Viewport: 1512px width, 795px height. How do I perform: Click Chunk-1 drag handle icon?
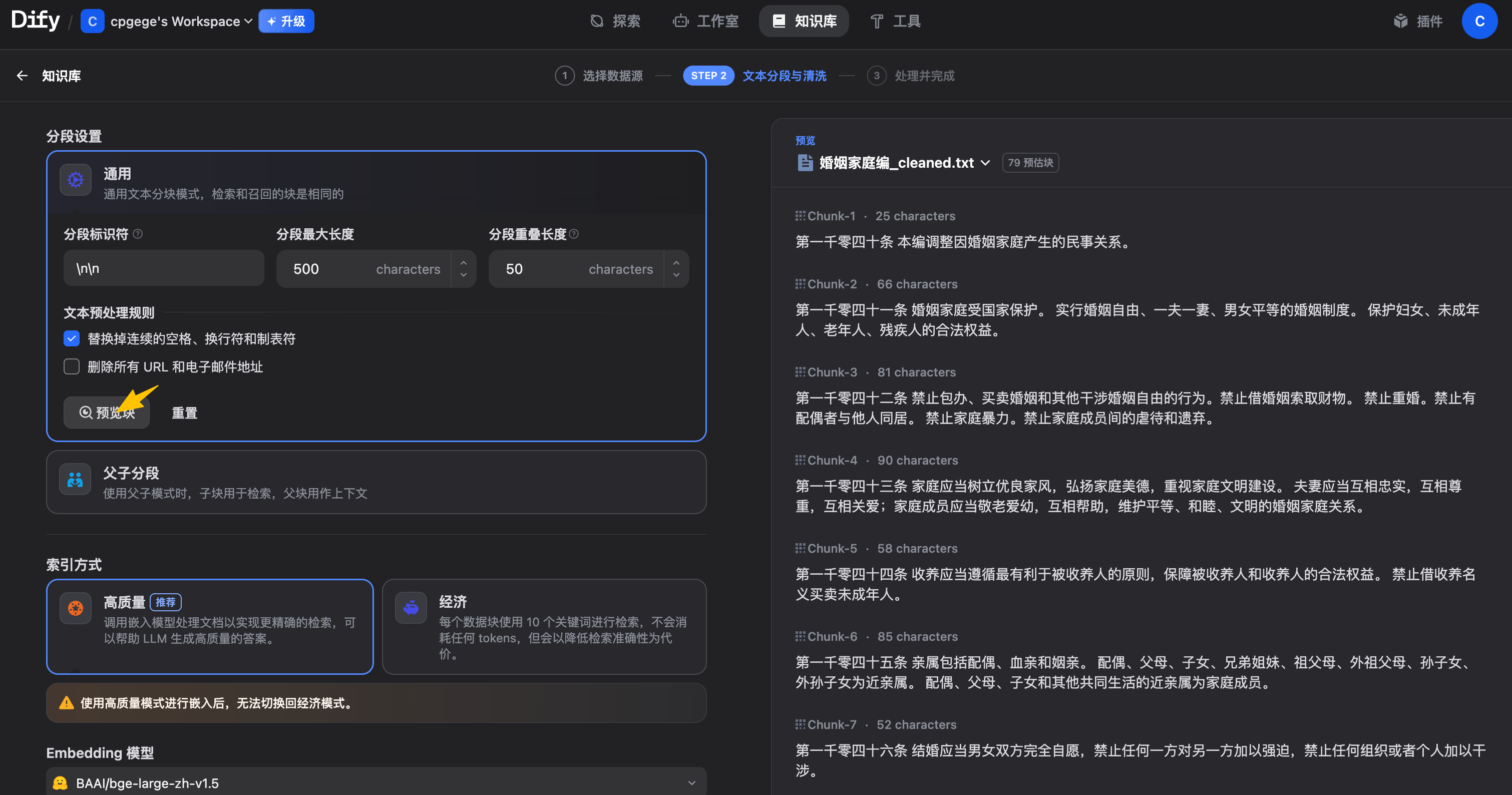pyautogui.click(x=800, y=216)
